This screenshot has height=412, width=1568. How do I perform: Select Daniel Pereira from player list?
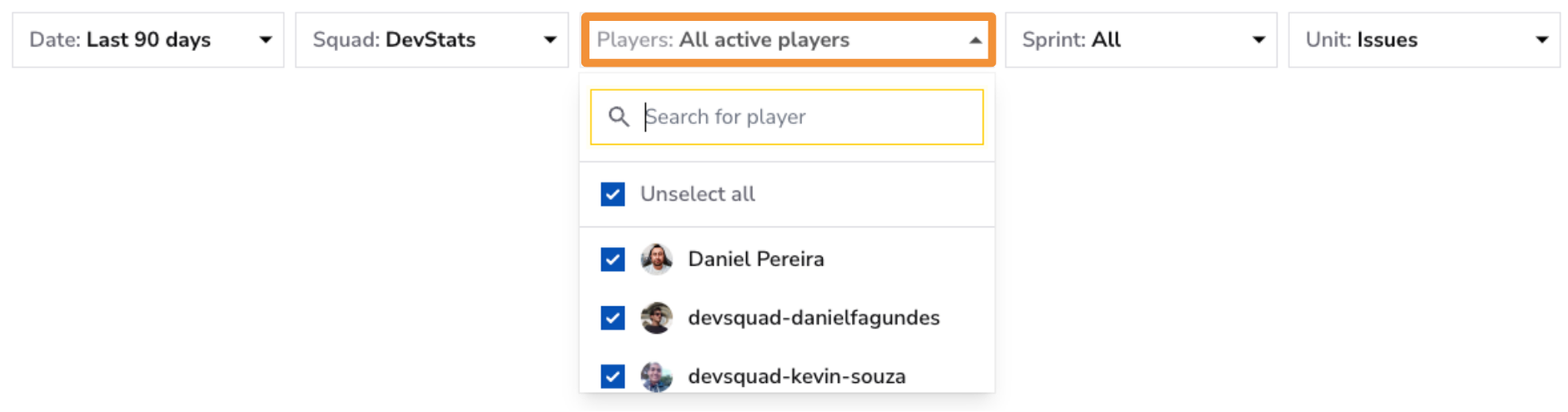click(755, 259)
